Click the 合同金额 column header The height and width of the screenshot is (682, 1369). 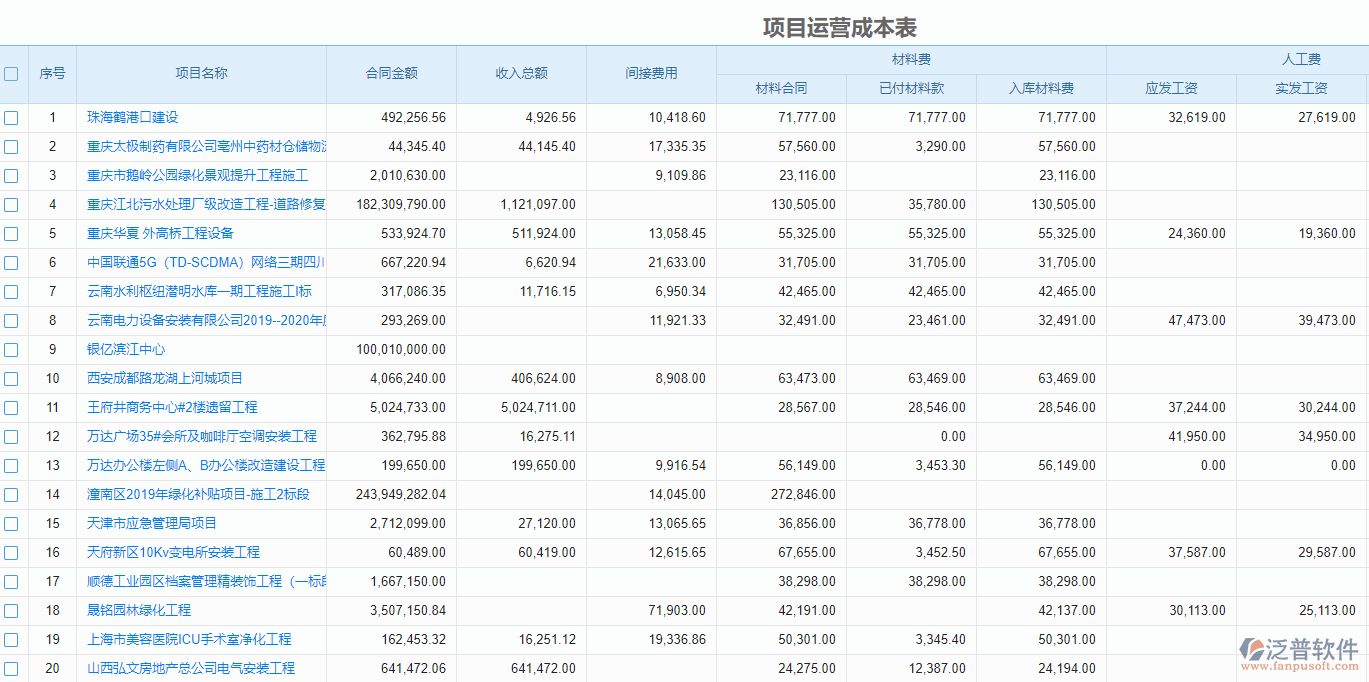point(391,73)
